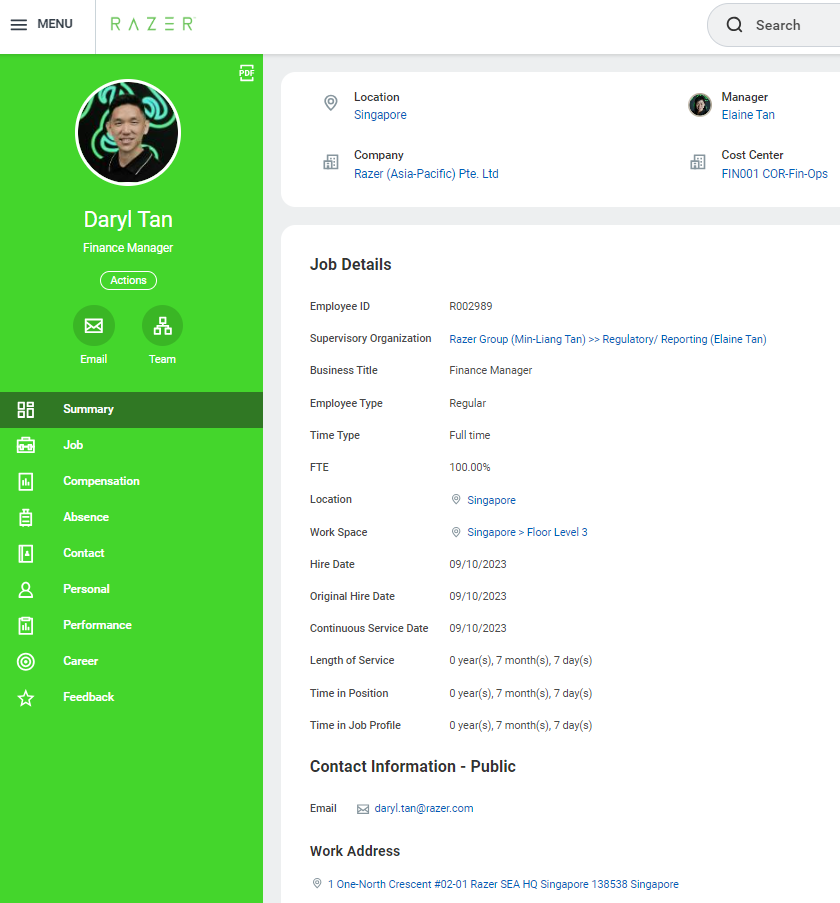Click the Razer logo

[153, 24]
